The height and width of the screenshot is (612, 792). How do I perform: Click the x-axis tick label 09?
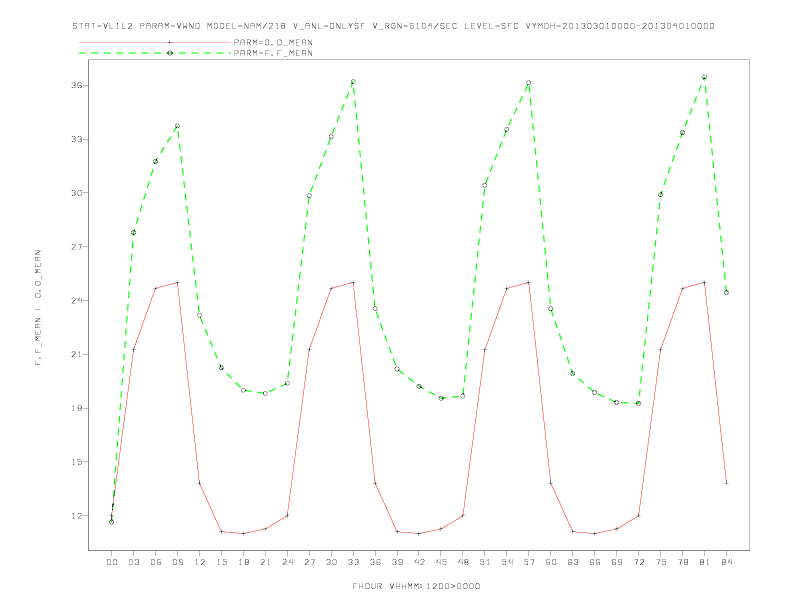click(177, 562)
